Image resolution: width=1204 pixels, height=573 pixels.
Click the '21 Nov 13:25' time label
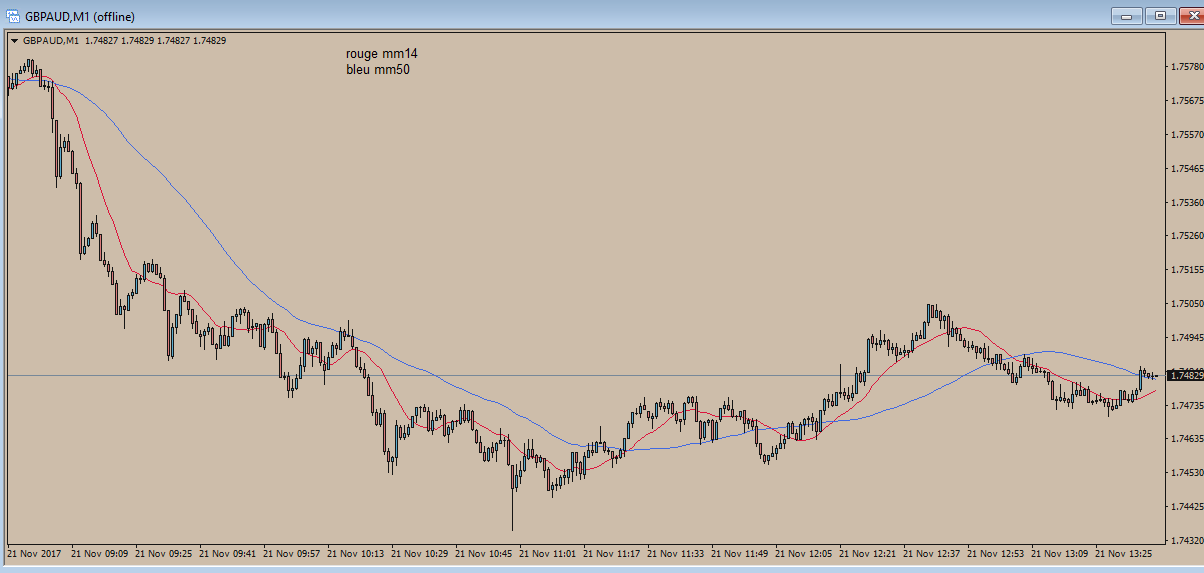coord(1125,553)
